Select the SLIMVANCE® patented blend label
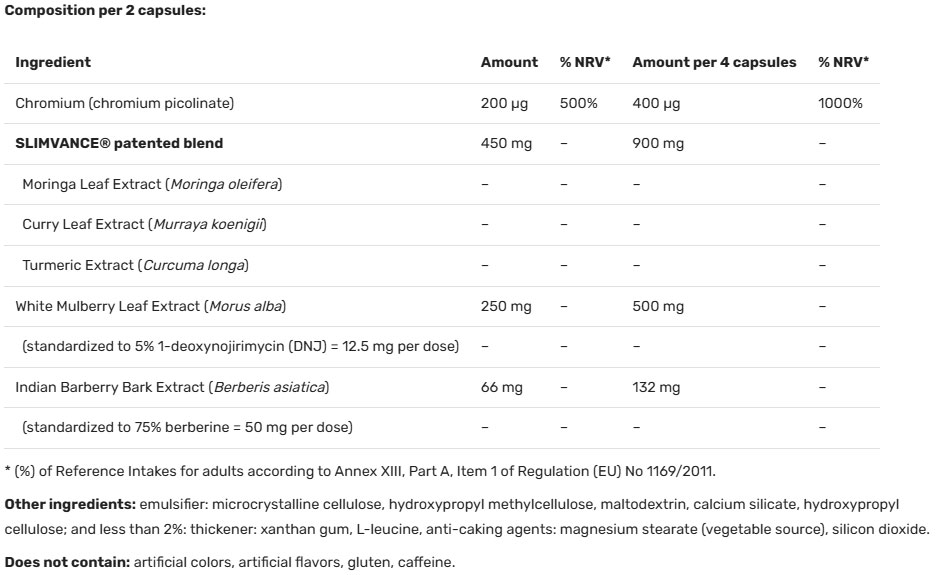Image resolution: width=937 pixels, height=575 pixels. coord(119,143)
